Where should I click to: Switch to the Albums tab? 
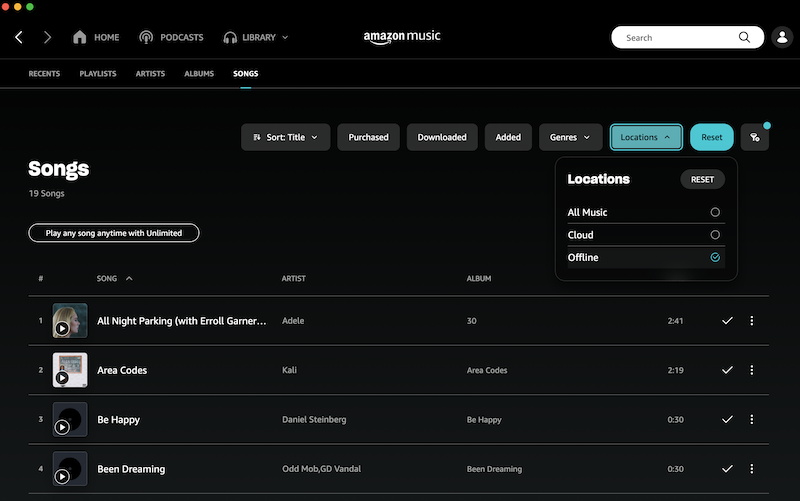point(199,74)
